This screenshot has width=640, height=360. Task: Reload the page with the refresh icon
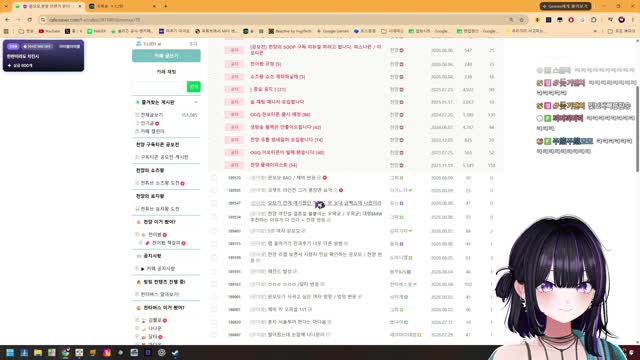pyautogui.click(x=30, y=20)
